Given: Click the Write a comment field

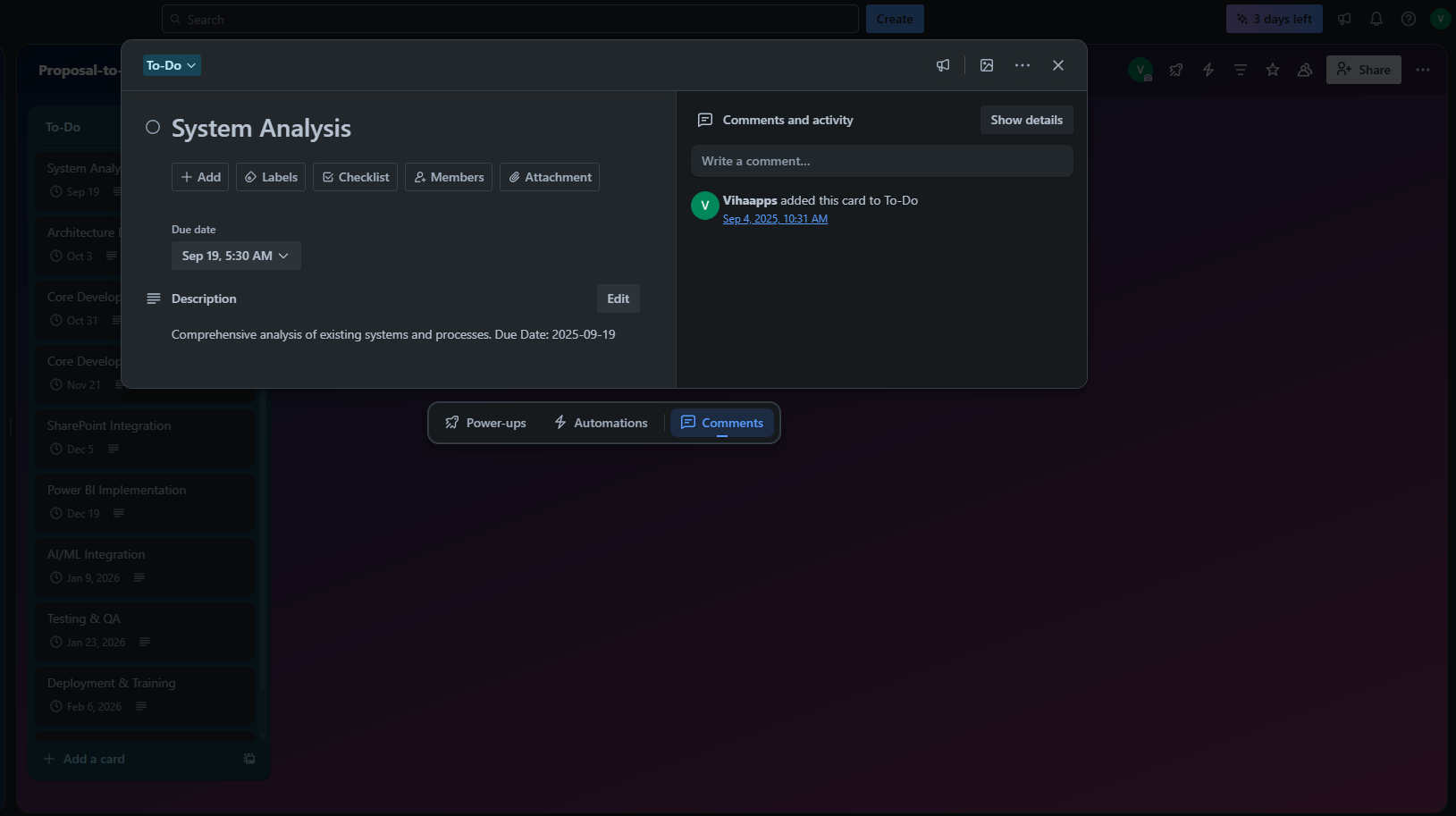Looking at the screenshot, I should 881,161.
